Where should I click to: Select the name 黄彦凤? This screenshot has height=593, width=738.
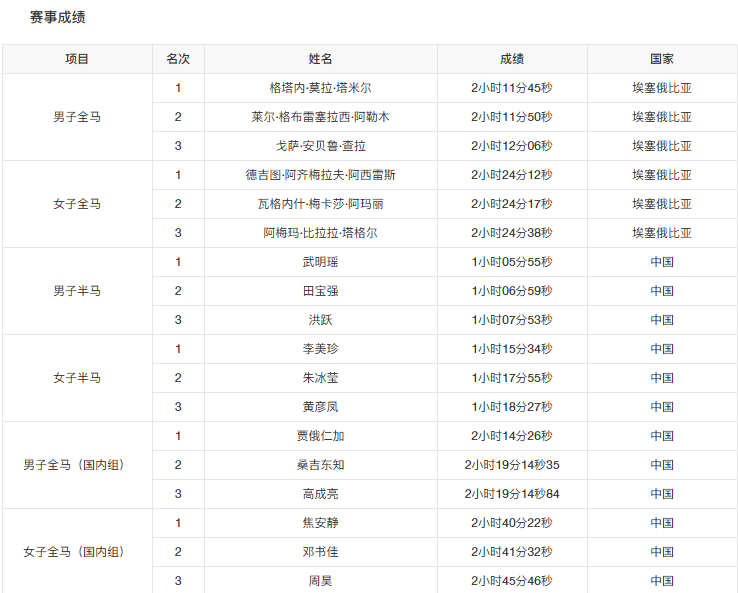click(x=321, y=407)
